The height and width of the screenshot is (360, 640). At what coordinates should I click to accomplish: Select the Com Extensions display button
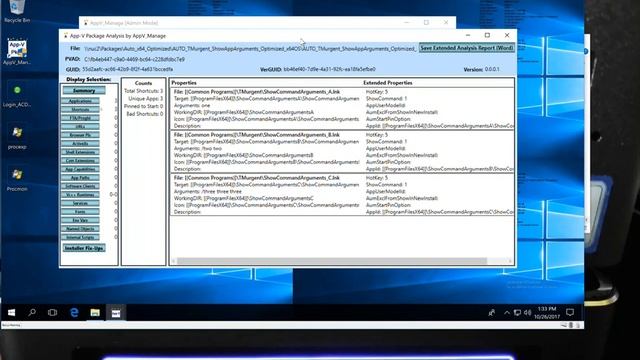coord(80,160)
